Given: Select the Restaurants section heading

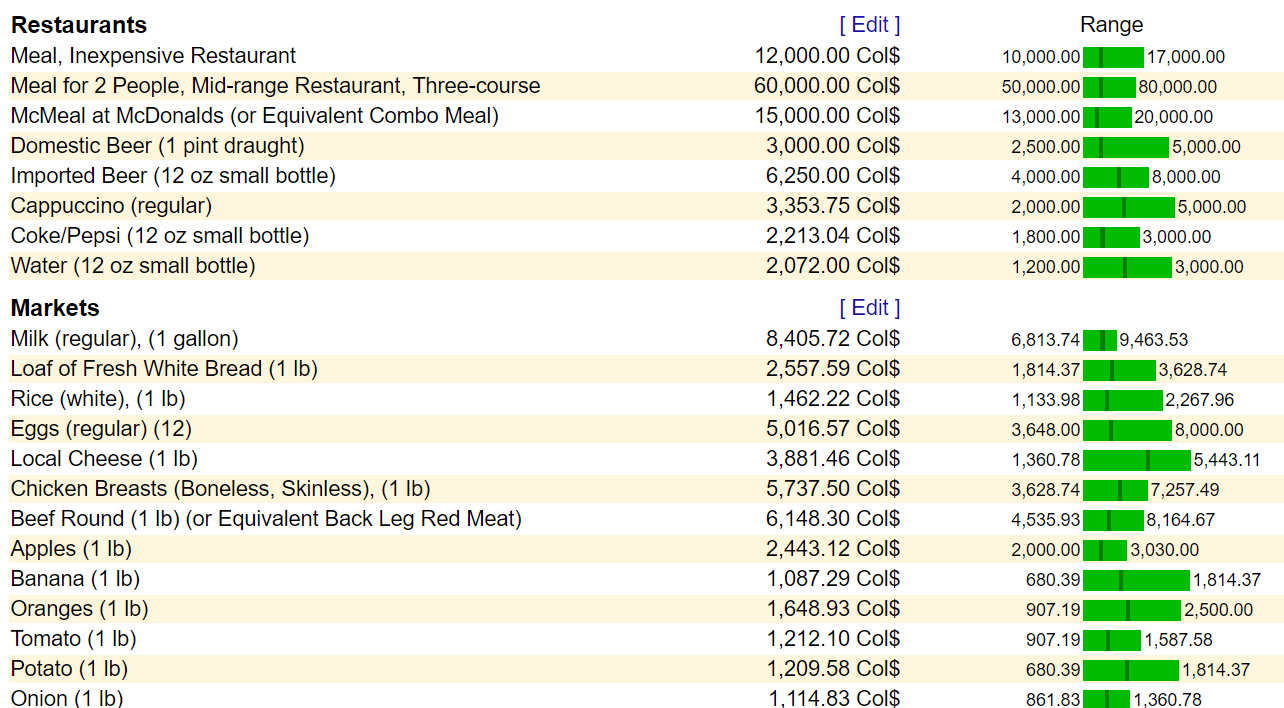Looking at the screenshot, I should [79, 25].
